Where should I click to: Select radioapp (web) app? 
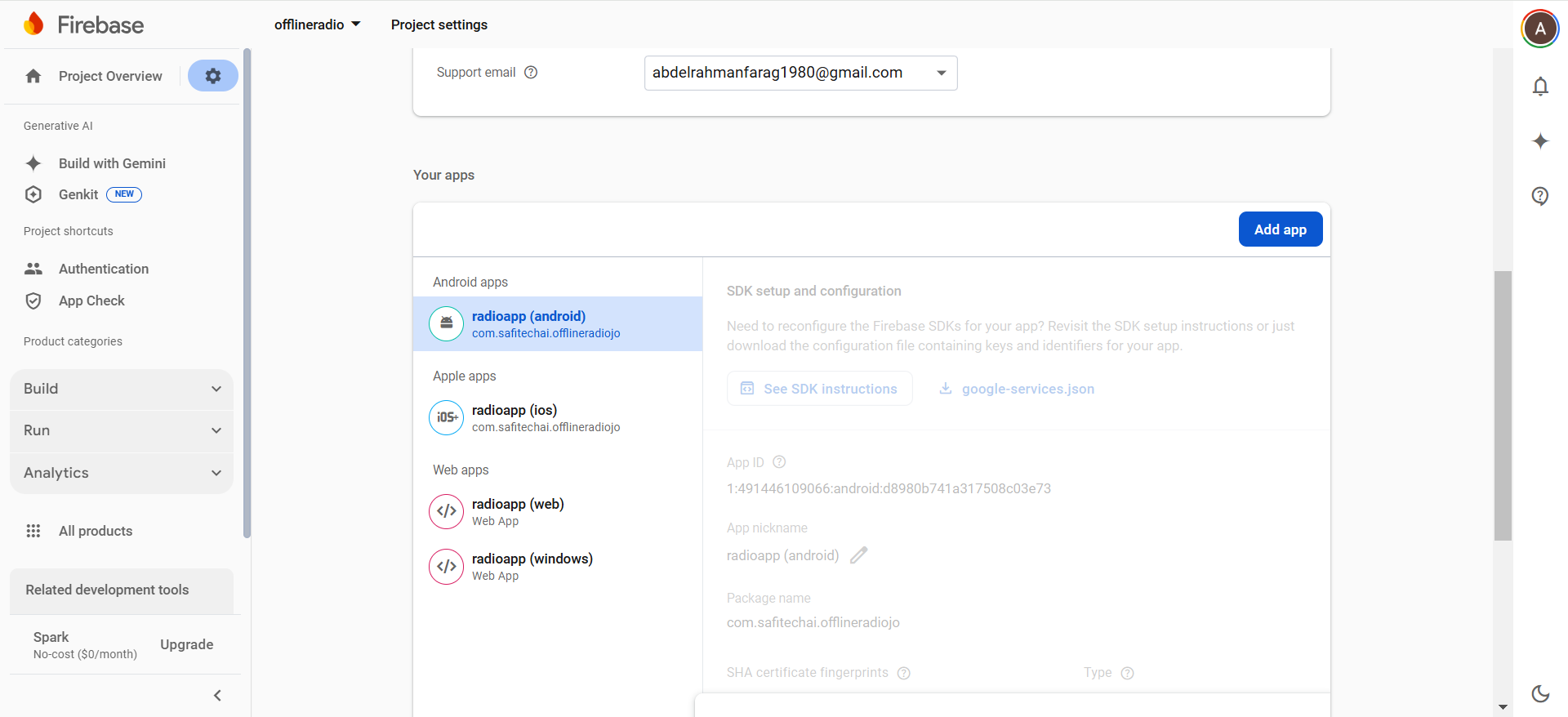pos(558,511)
